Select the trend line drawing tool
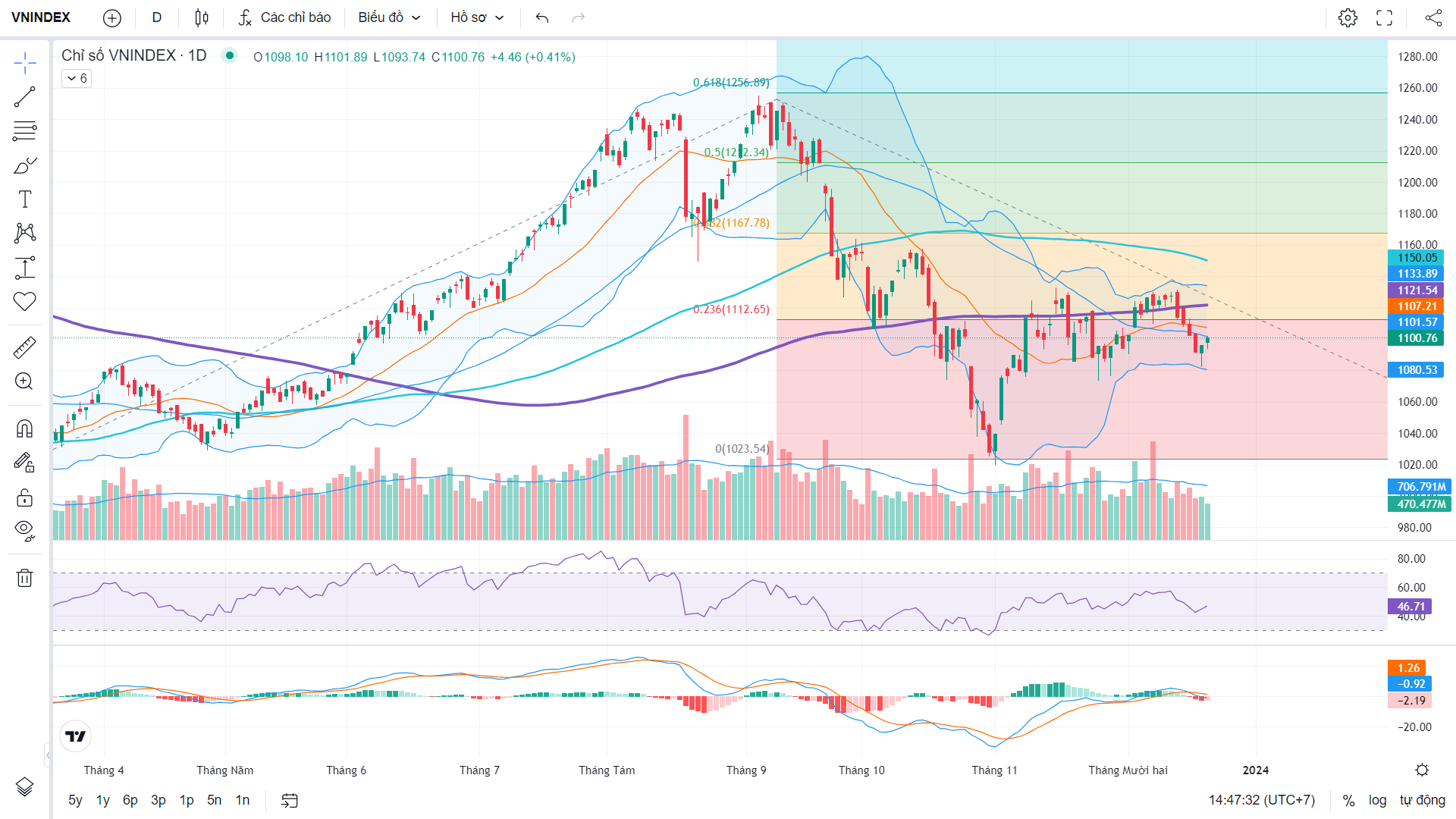Image resolution: width=1456 pixels, height=819 pixels. pyautogui.click(x=24, y=96)
